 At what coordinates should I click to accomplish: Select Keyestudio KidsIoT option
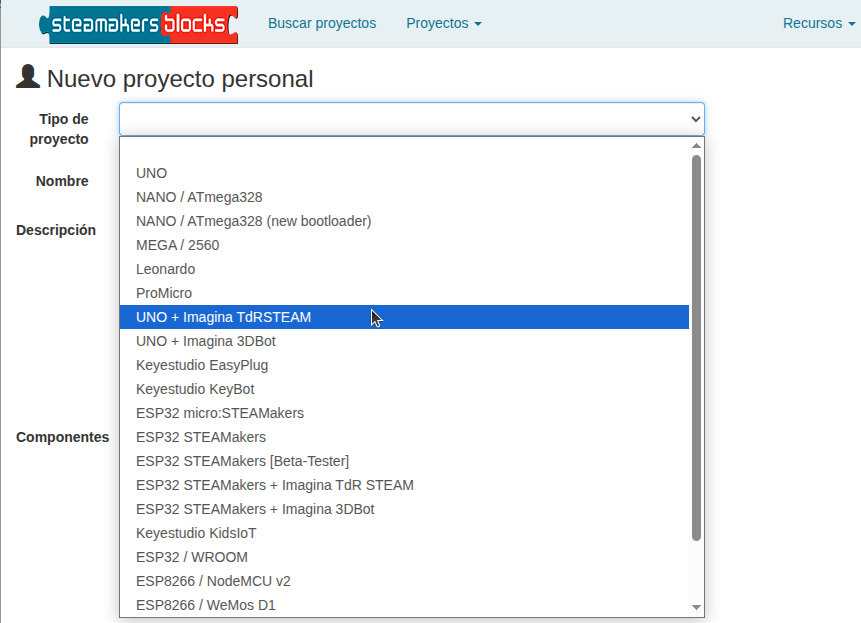tap(196, 533)
